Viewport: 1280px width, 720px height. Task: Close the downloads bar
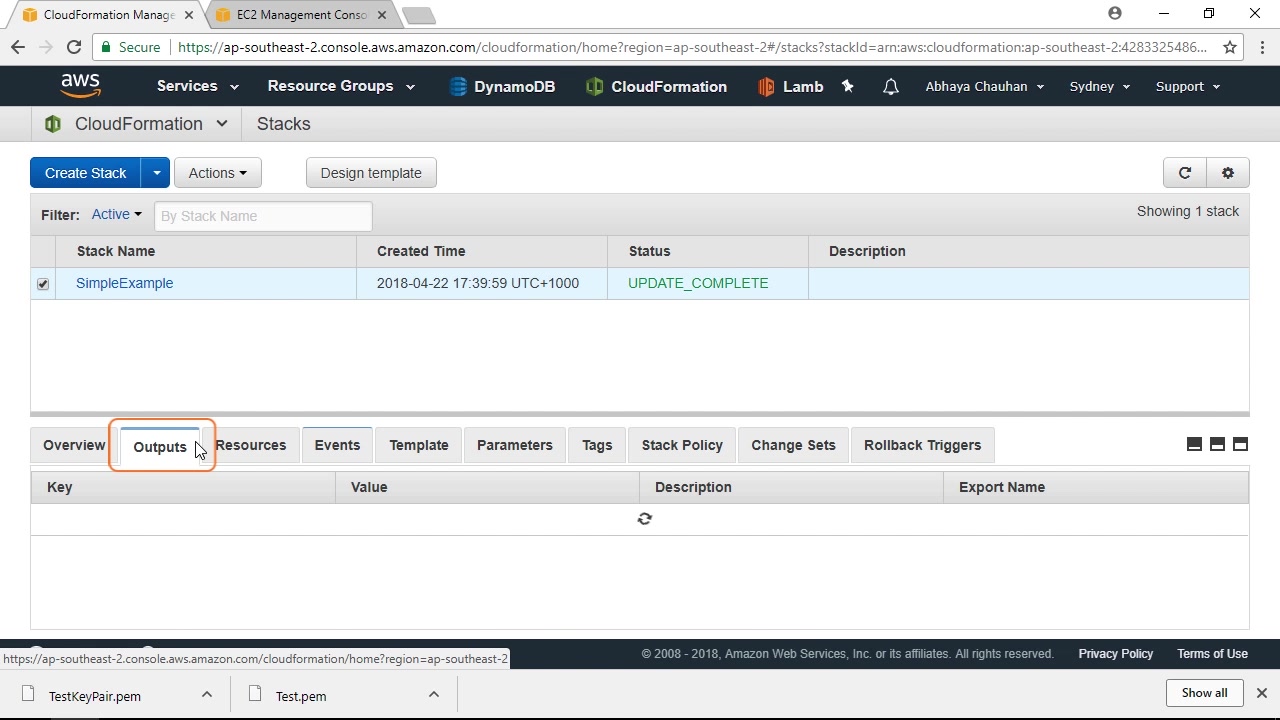tap(1262, 693)
